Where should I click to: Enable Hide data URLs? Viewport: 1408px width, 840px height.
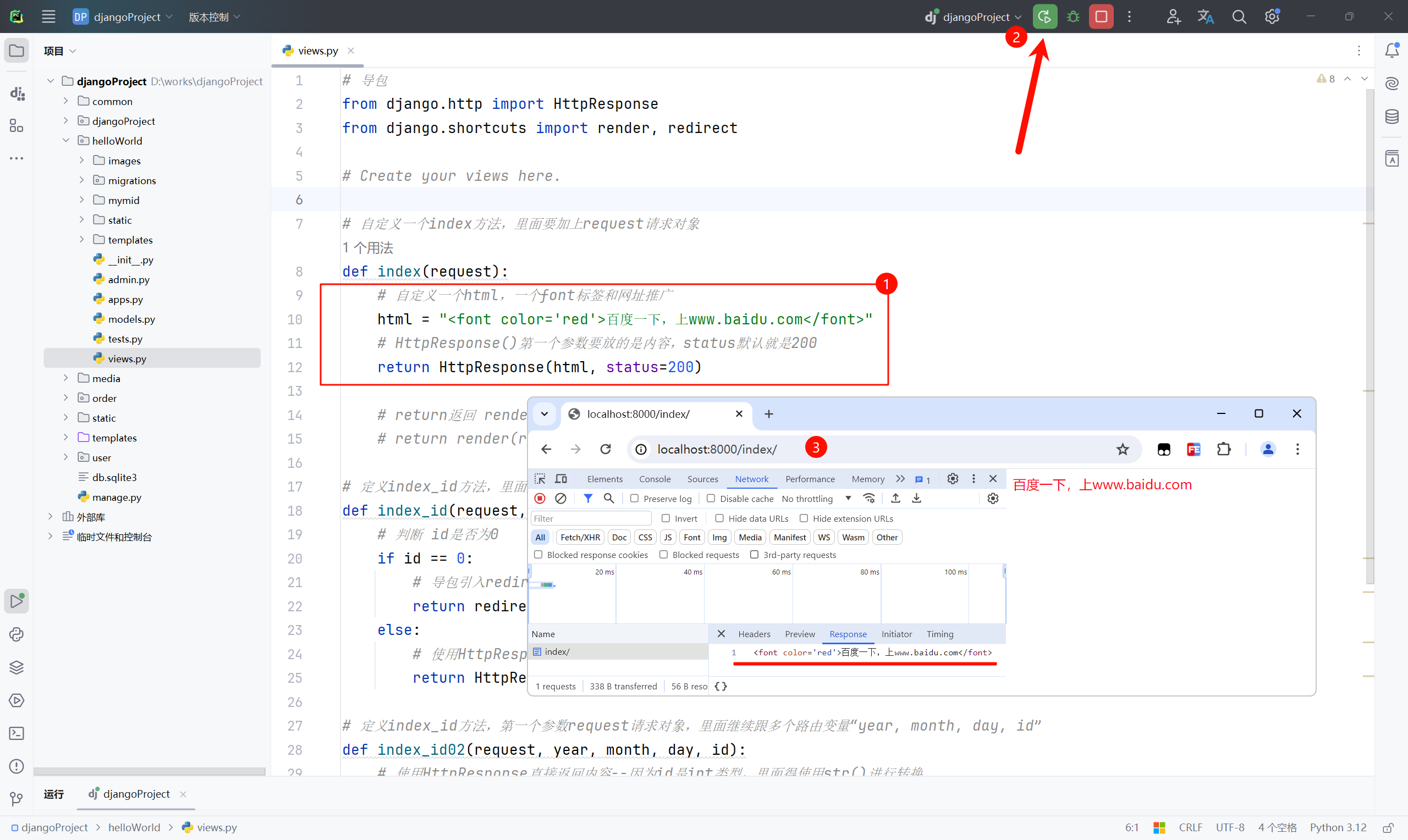[x=719, y=518]
